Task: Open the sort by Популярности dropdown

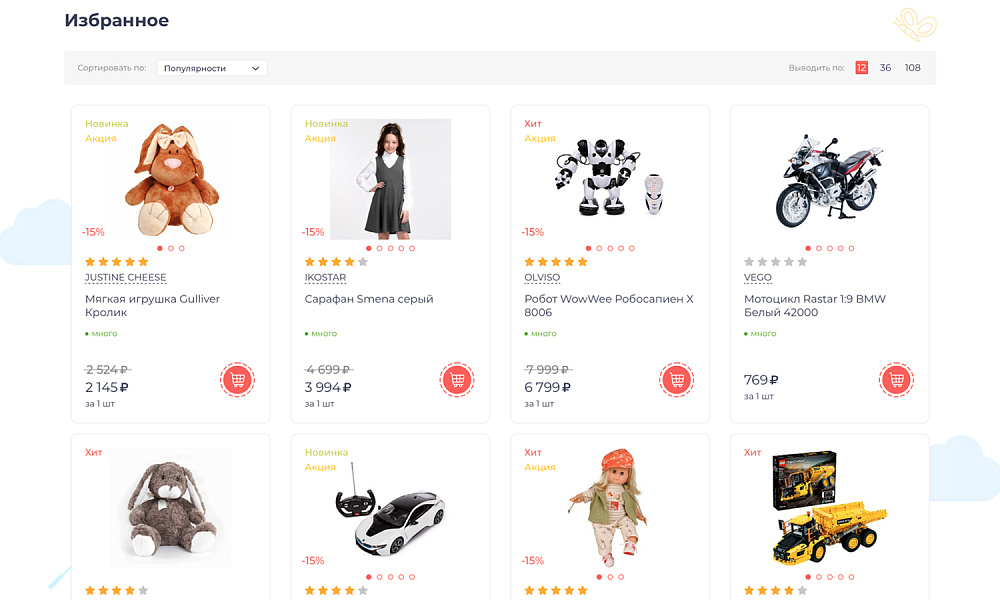Action: (x=212, y=68)
